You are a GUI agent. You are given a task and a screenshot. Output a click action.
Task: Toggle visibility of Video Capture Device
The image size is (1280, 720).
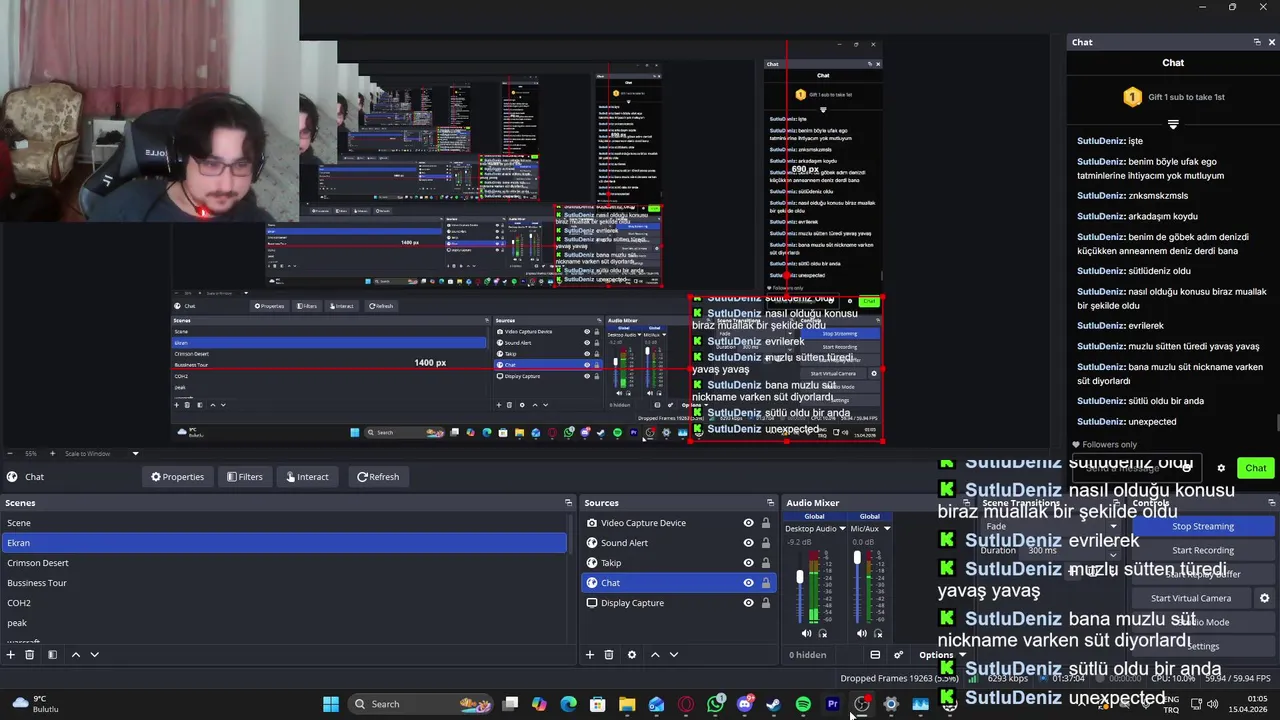point(748,523)
